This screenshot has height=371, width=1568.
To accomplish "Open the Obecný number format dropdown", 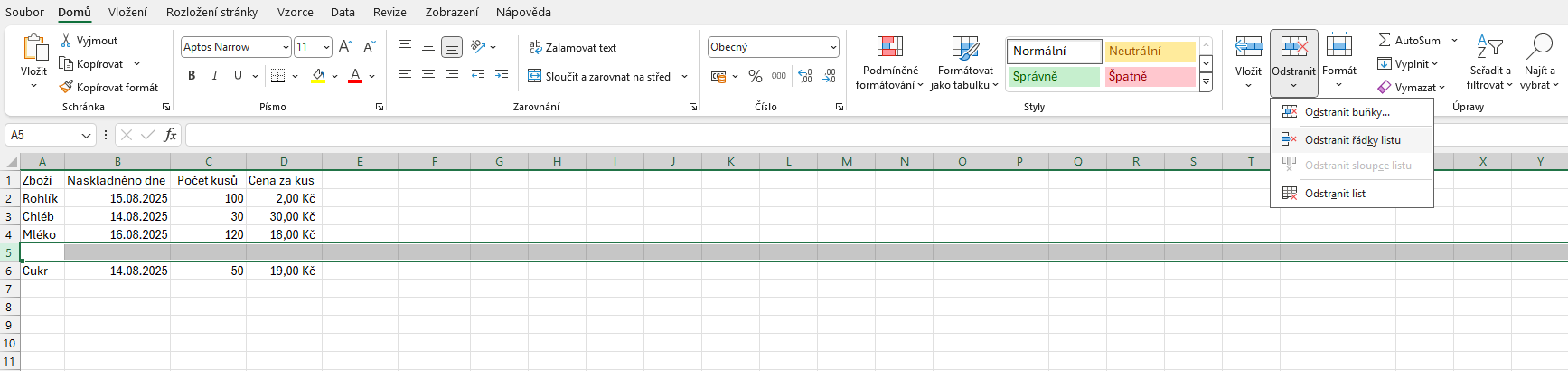I will 833,47.
